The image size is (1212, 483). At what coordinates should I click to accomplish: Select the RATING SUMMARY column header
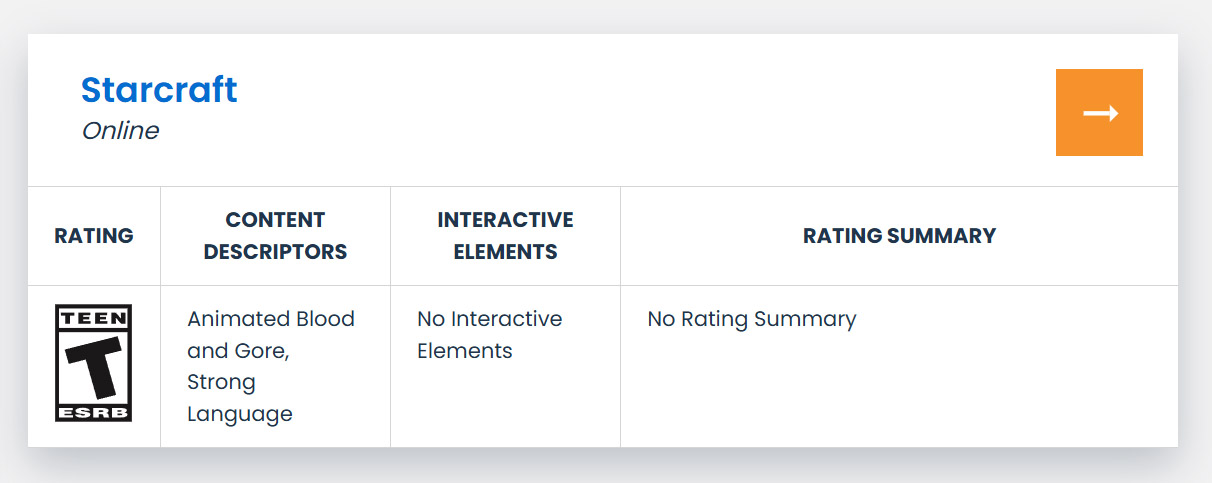coord(899,236)
